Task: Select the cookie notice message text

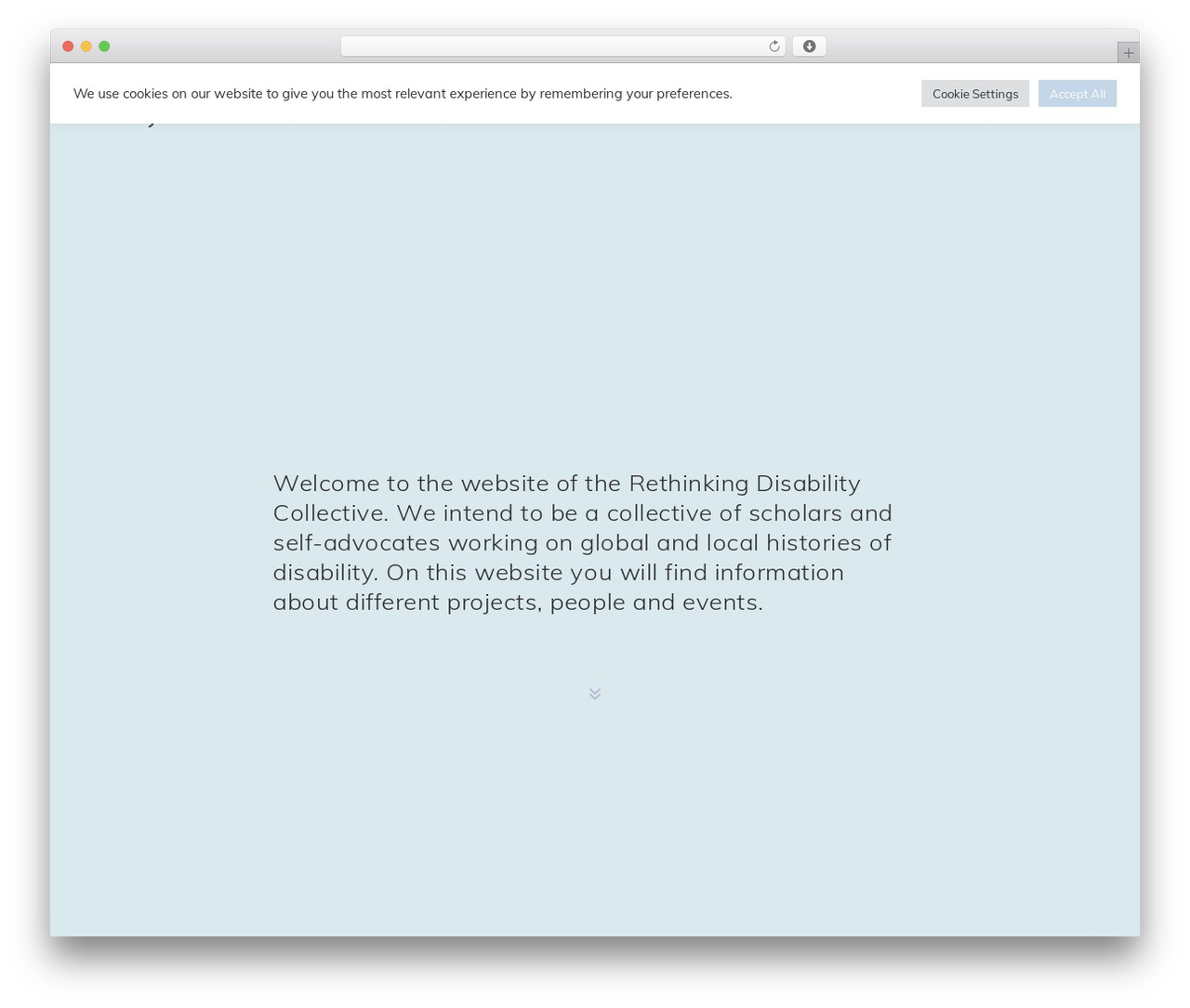Action: pos(403,94)
